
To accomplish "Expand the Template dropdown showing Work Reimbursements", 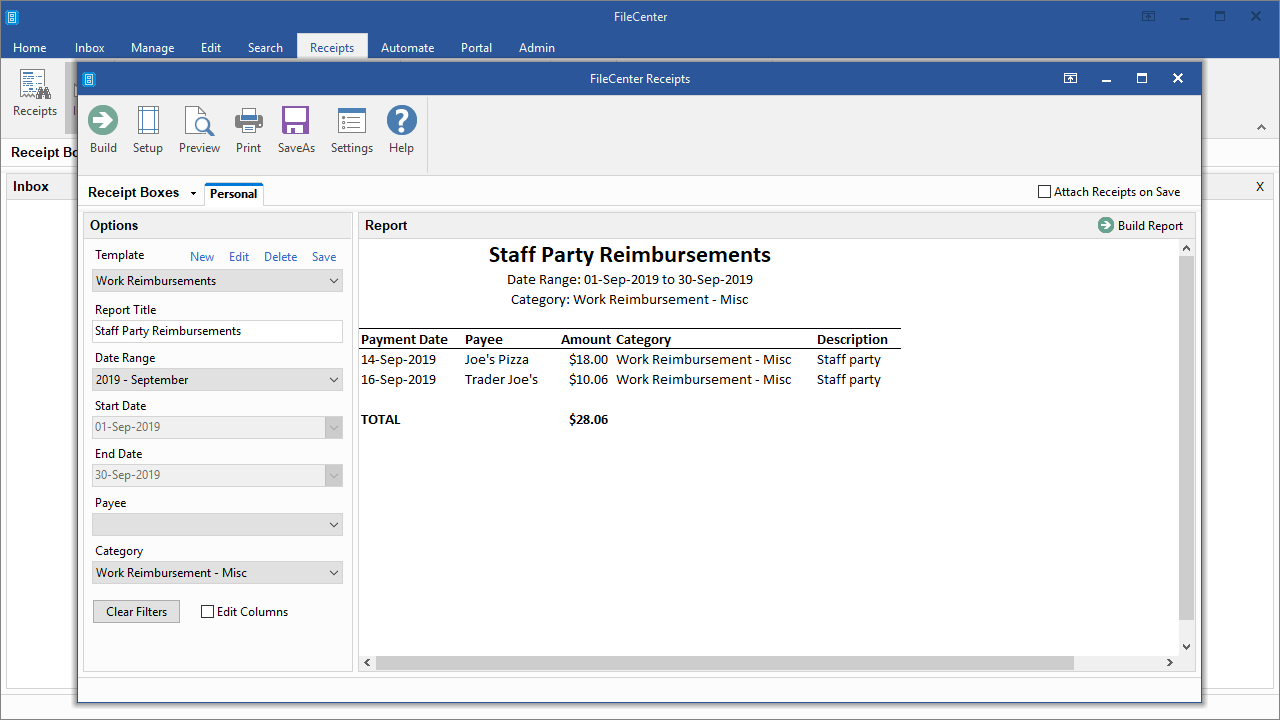I will tap(217, 281).
